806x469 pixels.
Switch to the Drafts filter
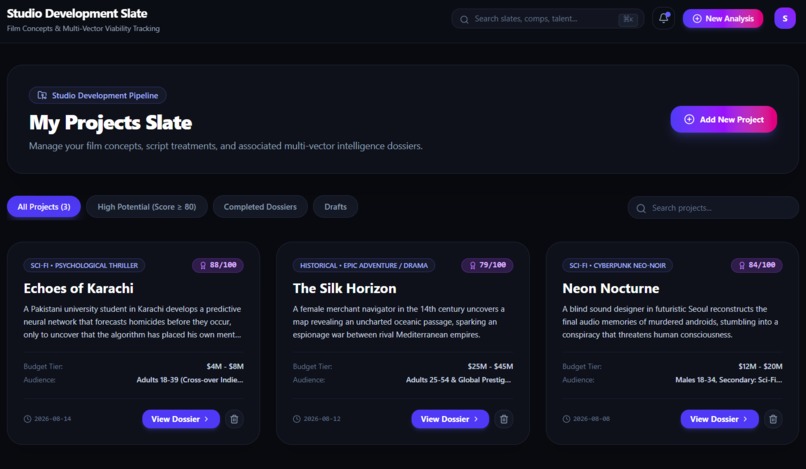tap(335, 207)
